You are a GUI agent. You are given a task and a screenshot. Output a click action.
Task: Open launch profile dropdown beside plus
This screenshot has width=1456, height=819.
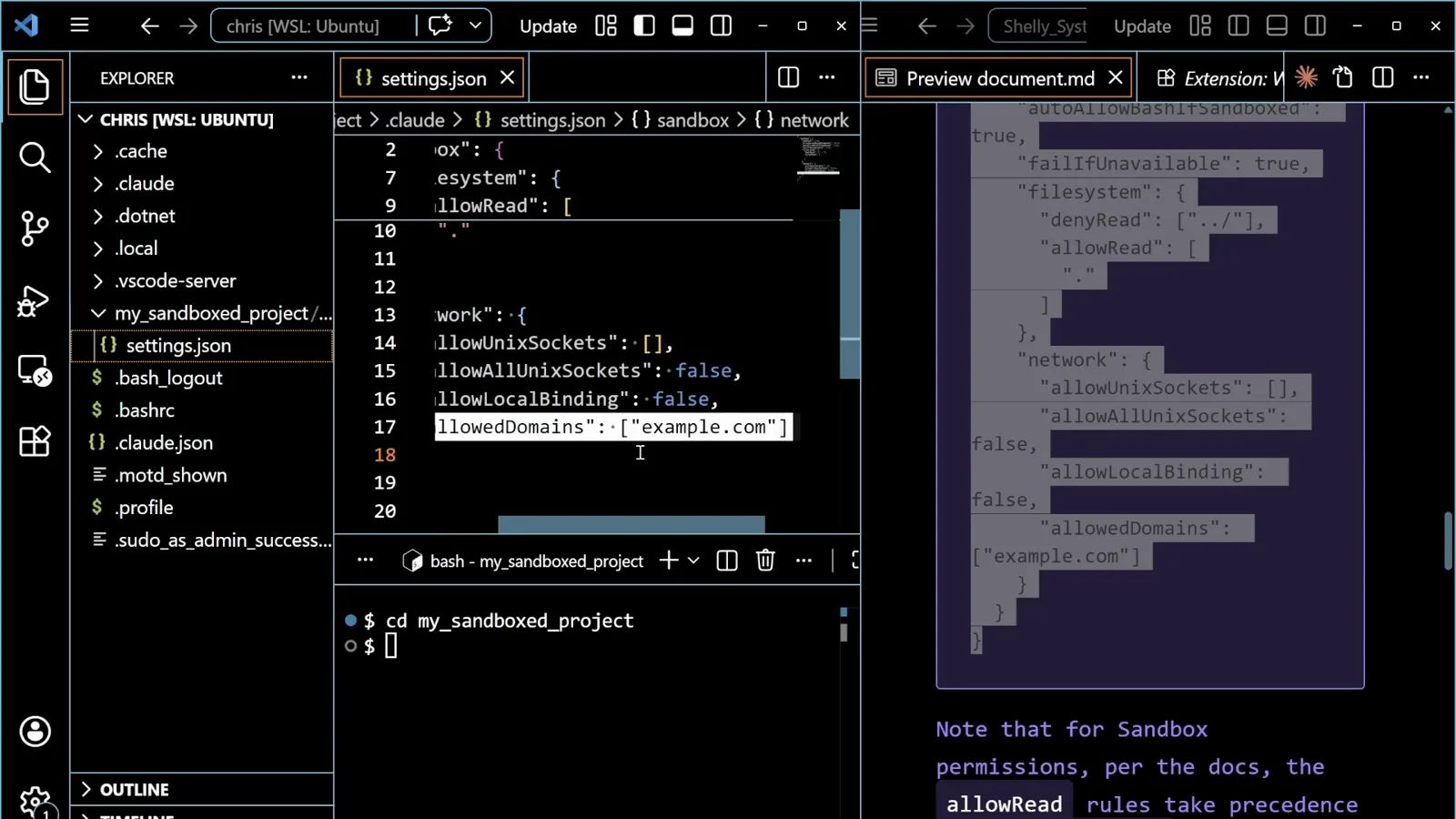[x=693, y=561]
